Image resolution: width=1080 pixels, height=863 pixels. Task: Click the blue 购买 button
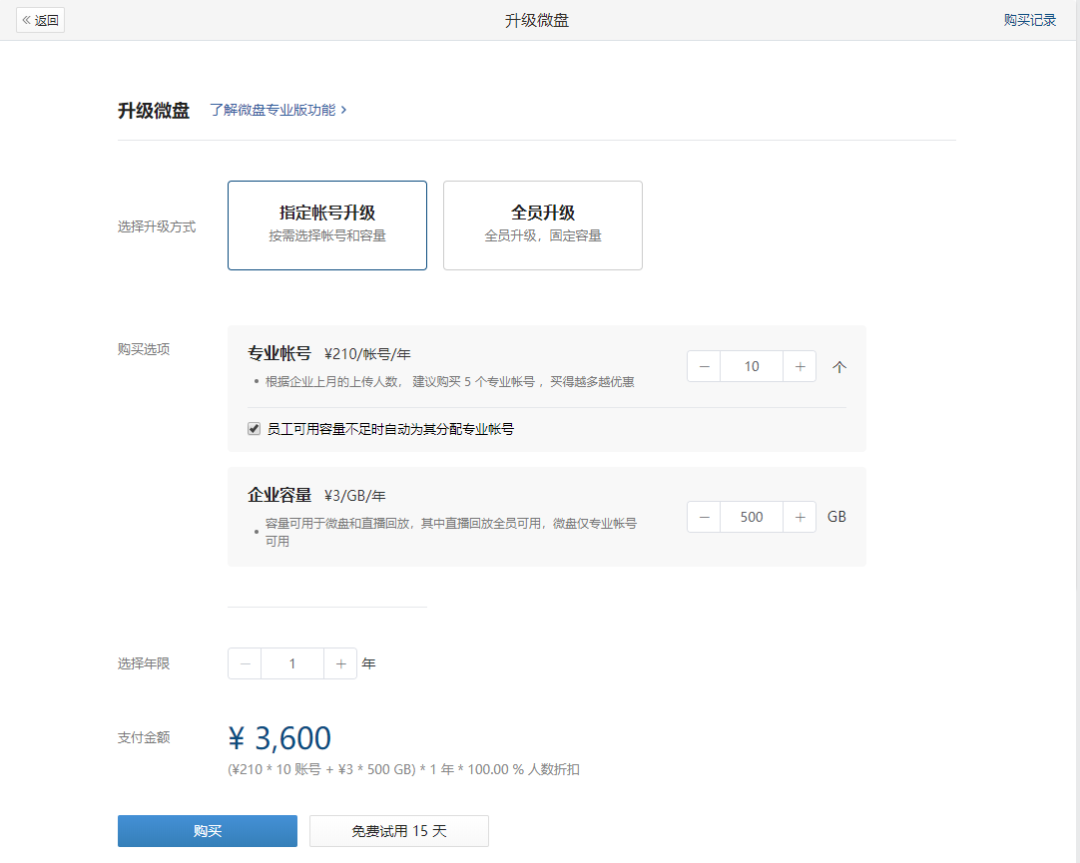click(x=207, y=831)
